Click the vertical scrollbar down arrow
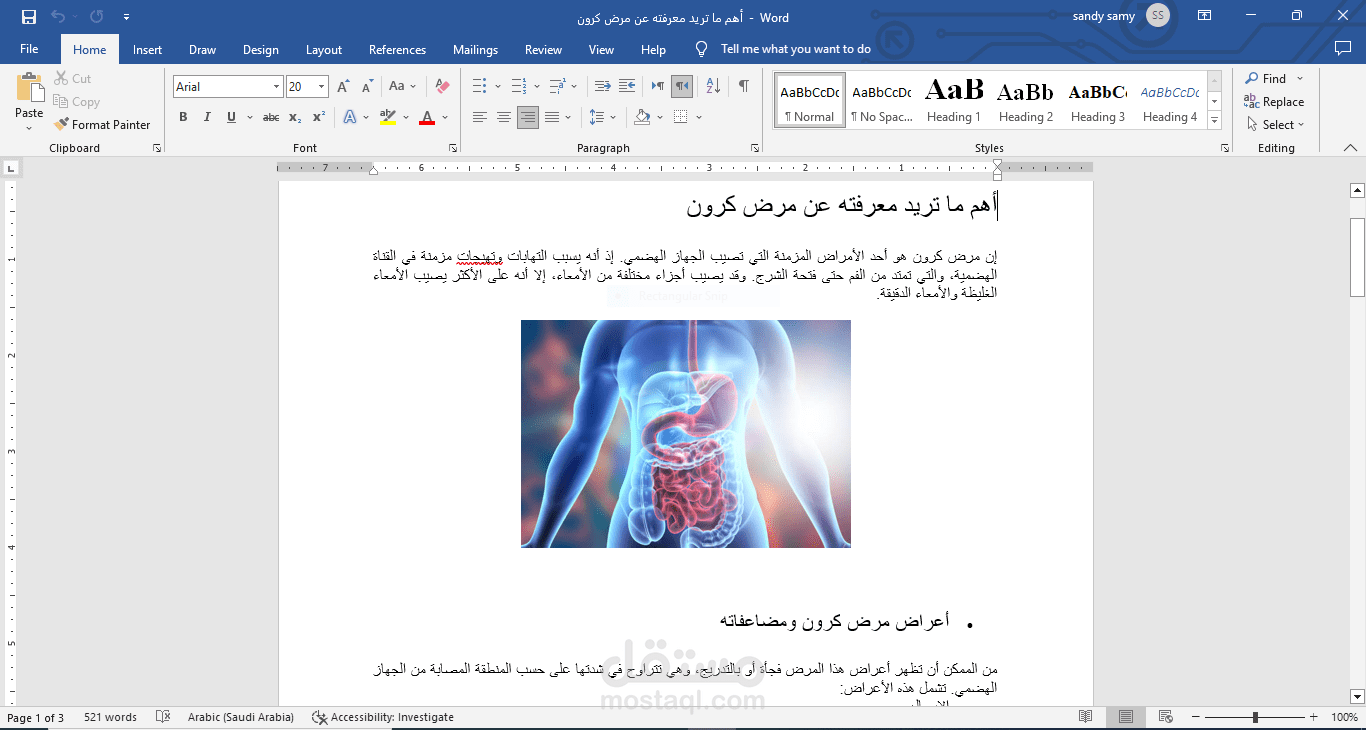Viewport: 1366px width, 730px height. [x=1357, y=696]
